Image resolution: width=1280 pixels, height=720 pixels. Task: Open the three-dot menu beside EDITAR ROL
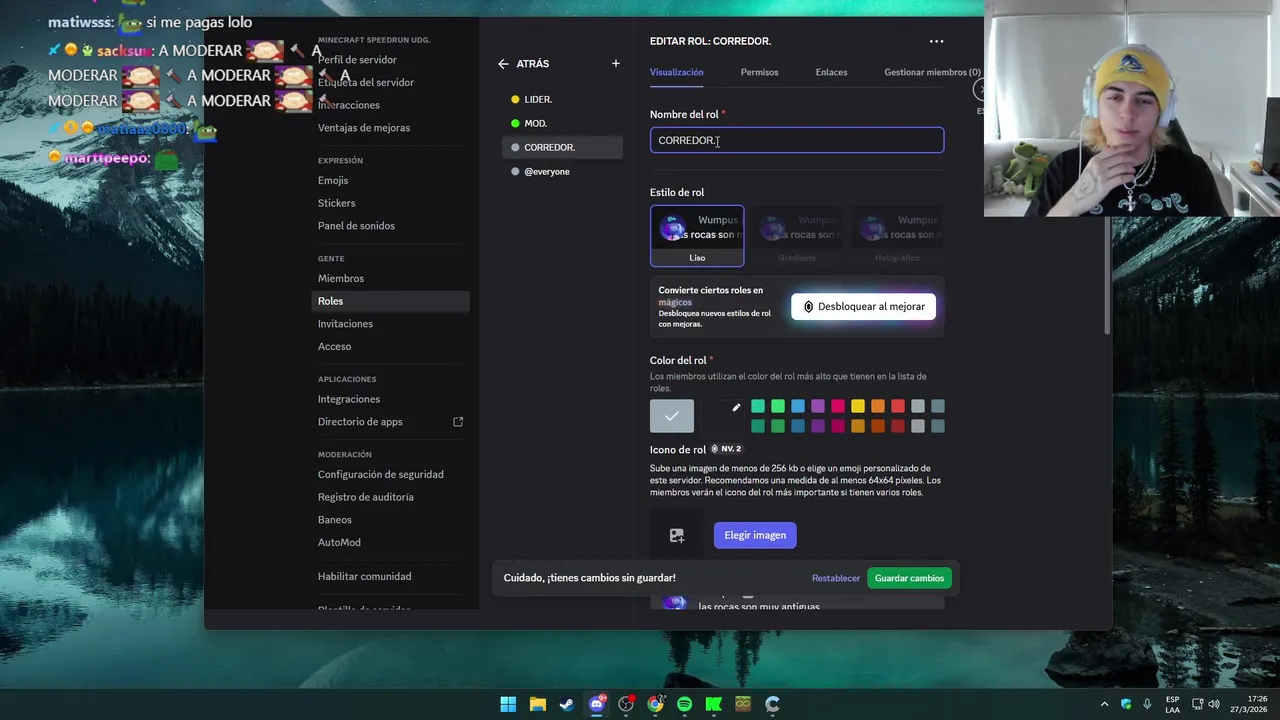[936, 41]
